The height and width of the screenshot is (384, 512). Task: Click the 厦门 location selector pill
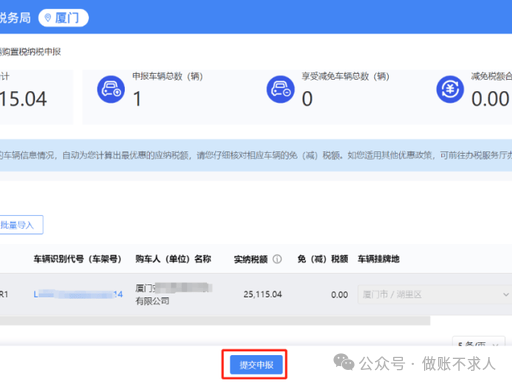[63, 18]
